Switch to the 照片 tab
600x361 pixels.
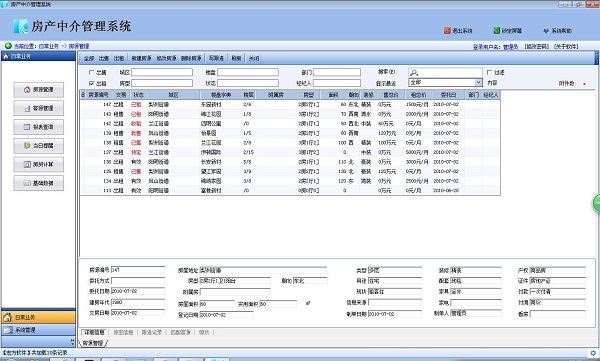click(x=204, y=332)
